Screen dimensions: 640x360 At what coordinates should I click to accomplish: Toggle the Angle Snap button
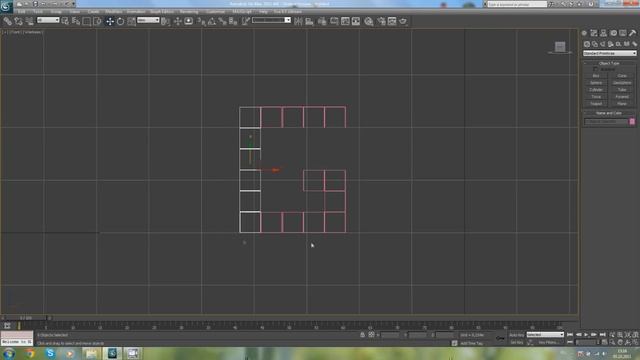(212, 21)
